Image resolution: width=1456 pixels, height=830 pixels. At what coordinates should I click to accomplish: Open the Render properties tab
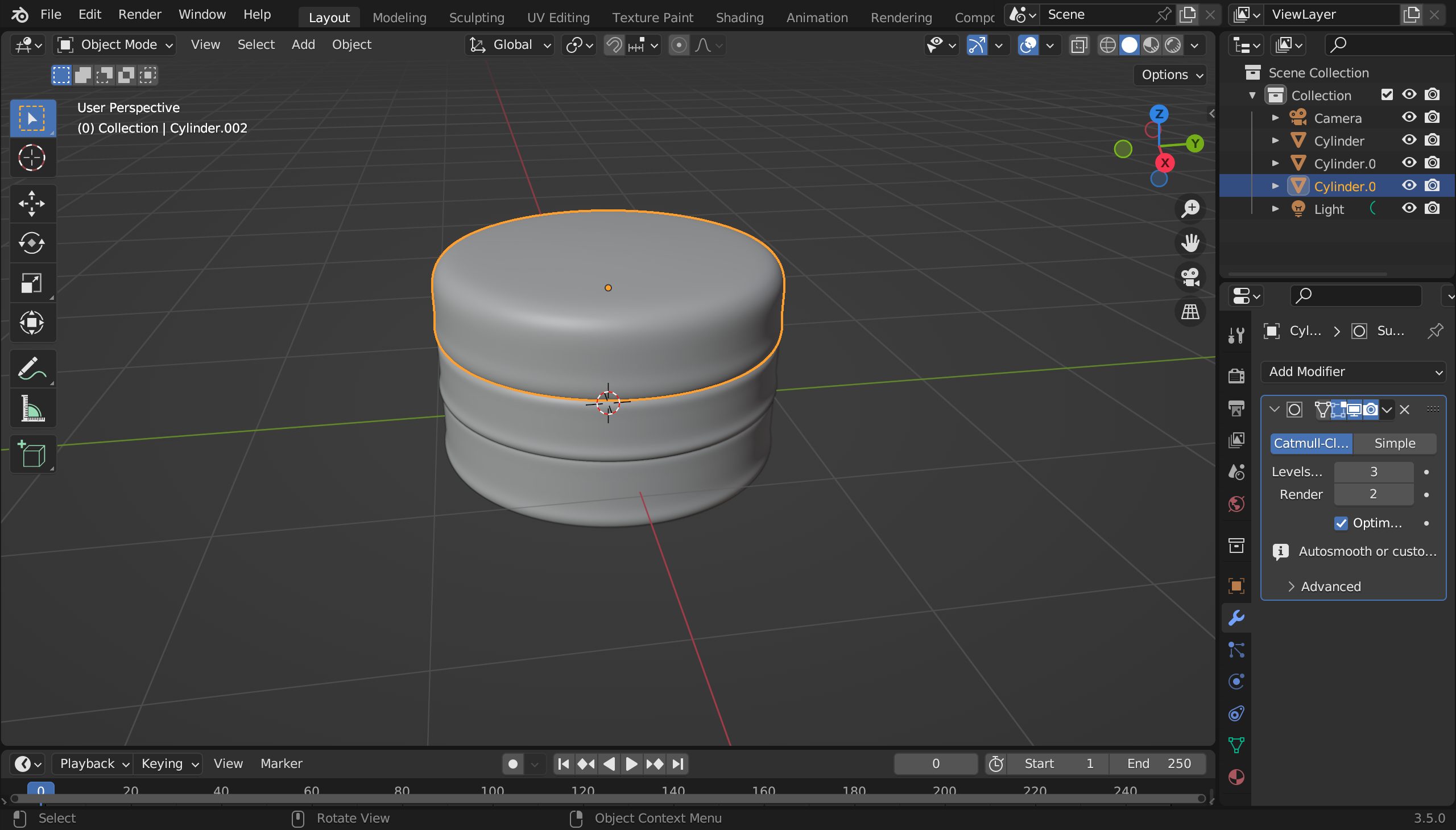(x=1236, y=375)
